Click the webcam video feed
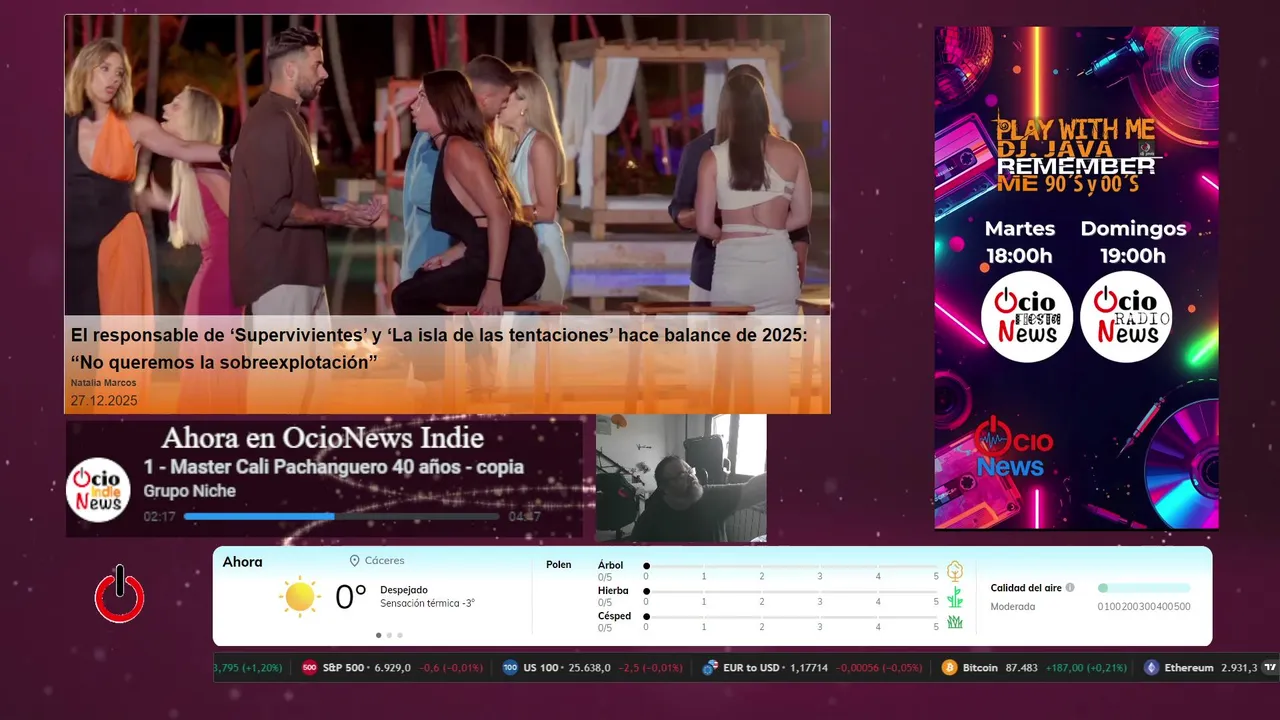1280x720 pixels. pyautogui.click(x=681, y=478)
